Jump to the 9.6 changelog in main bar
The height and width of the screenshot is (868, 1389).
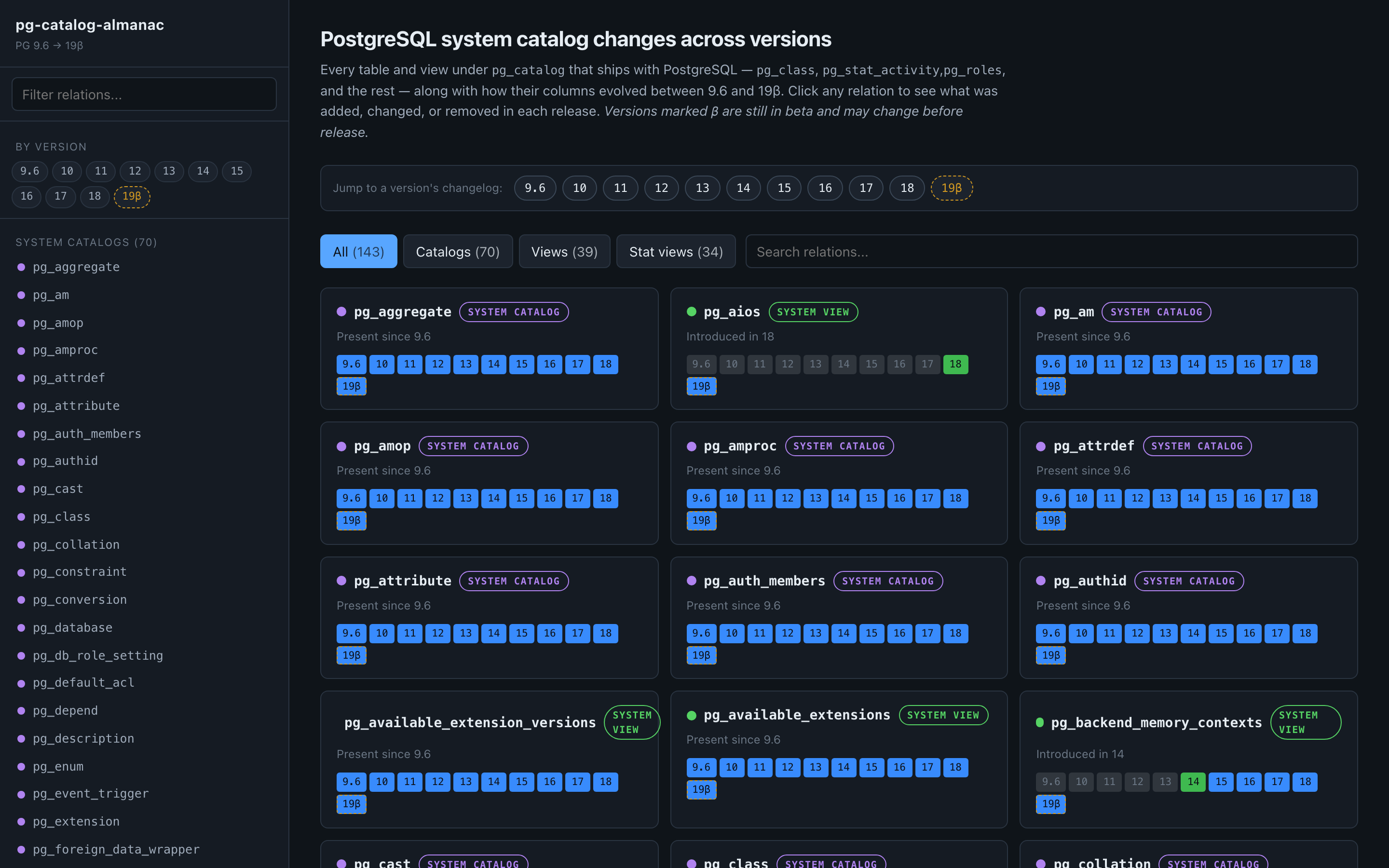[x=535, y=188]
